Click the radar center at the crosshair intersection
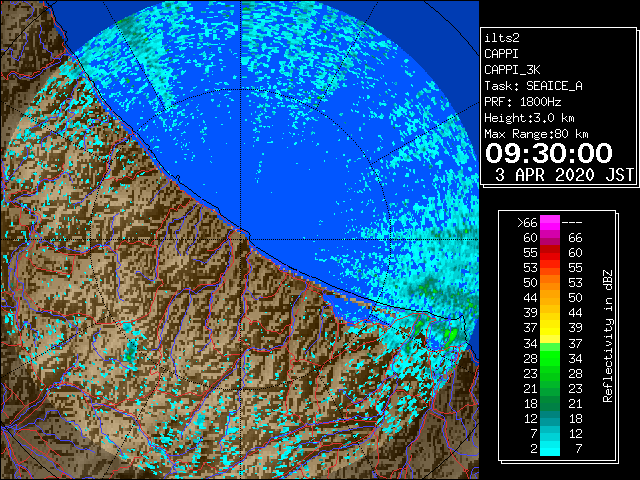Image resolution: width=640 pixels, height=480 pixels. tap(241, 240)
